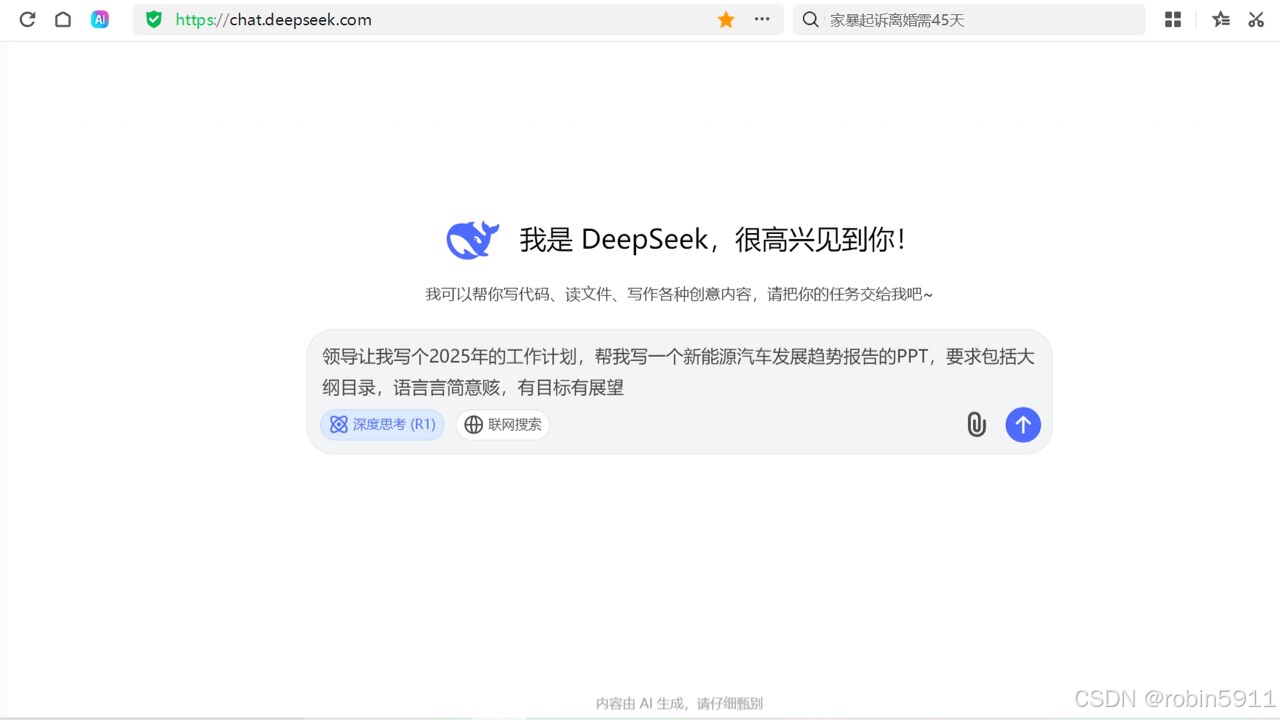Go to browser home page icon
The height and width of the screenshot is (720, 1280).
(63, 19)
